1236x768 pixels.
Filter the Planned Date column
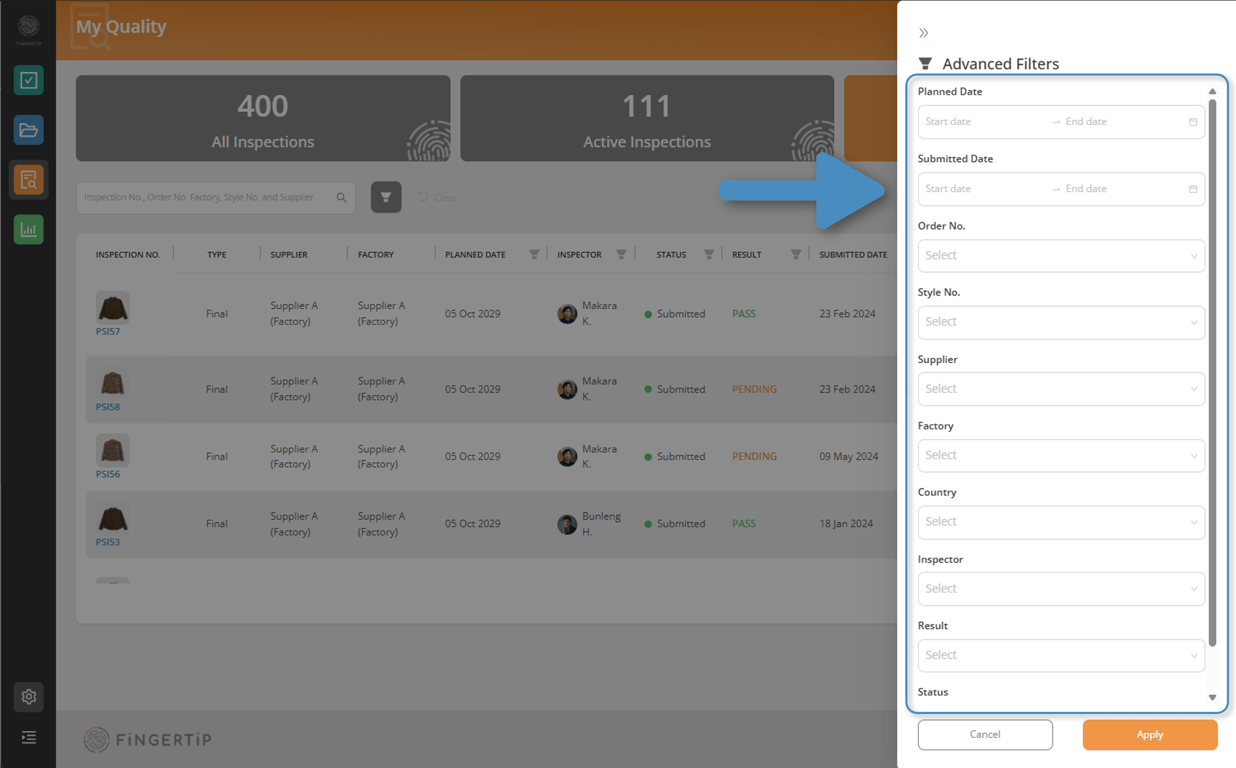click(x=534, y=255)
